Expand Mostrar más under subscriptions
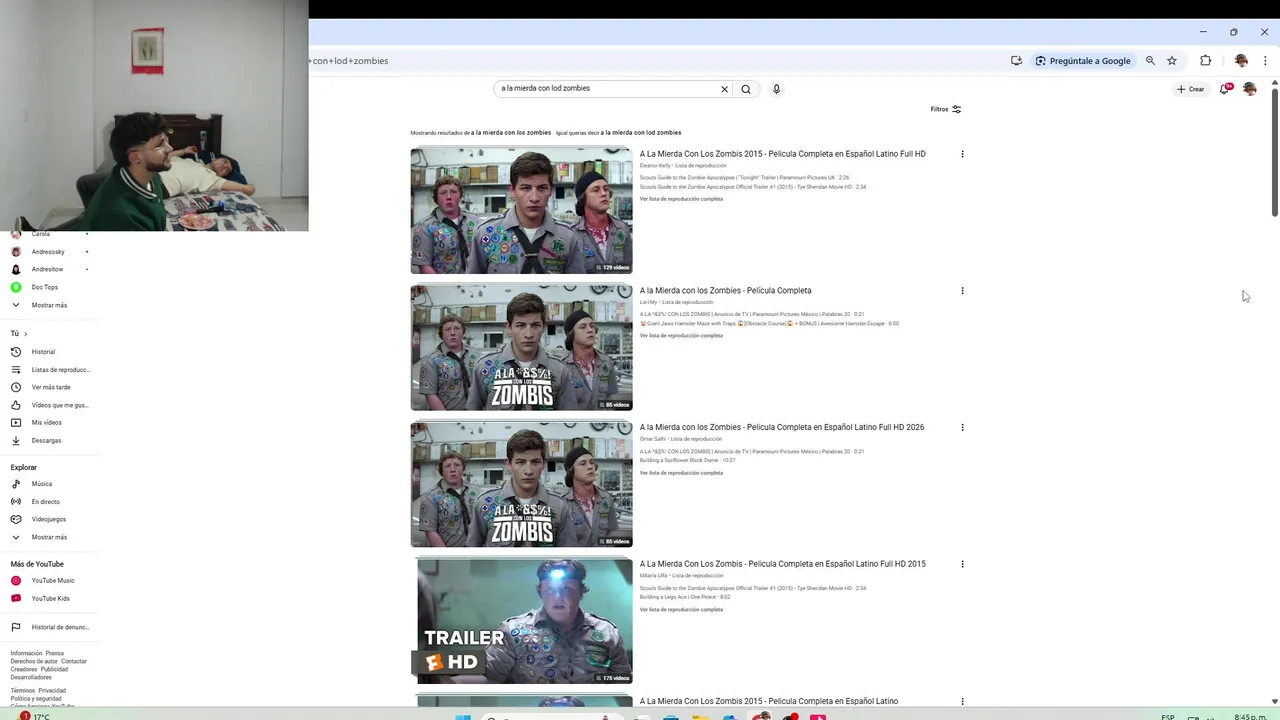Viewport: 1280px width, 720px height. pyautogui.click(x=50, y=305)
